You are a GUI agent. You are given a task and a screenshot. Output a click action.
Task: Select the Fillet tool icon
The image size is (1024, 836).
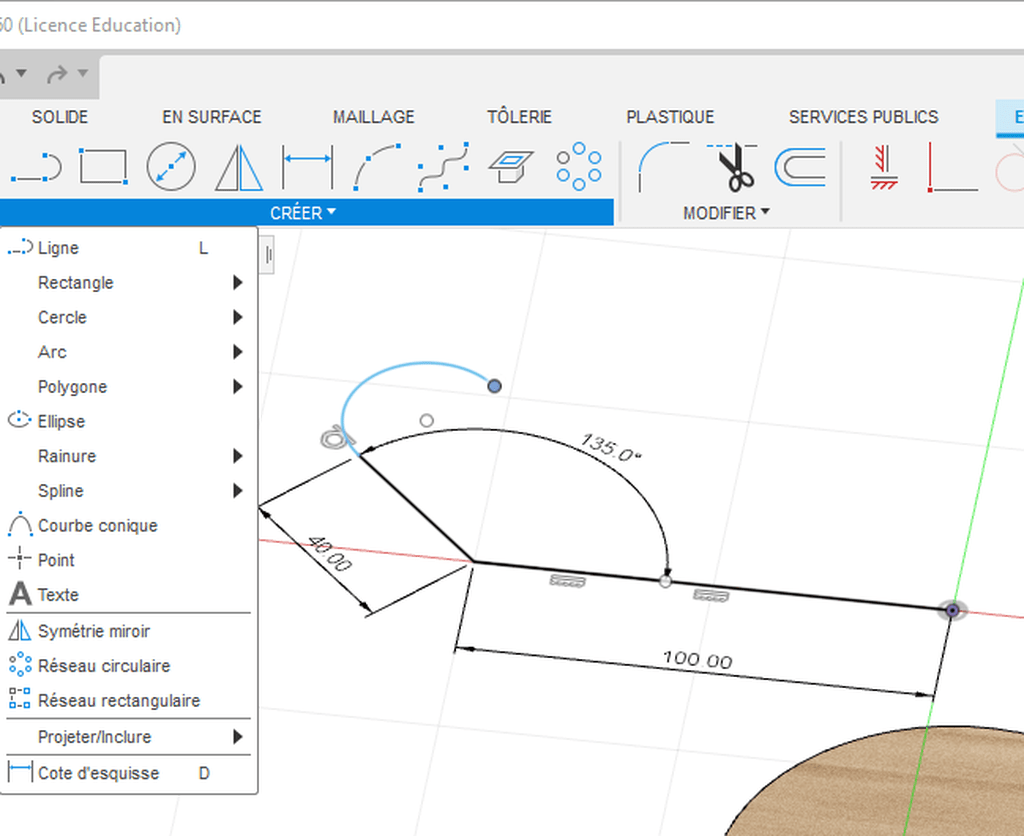pos(663,167)
